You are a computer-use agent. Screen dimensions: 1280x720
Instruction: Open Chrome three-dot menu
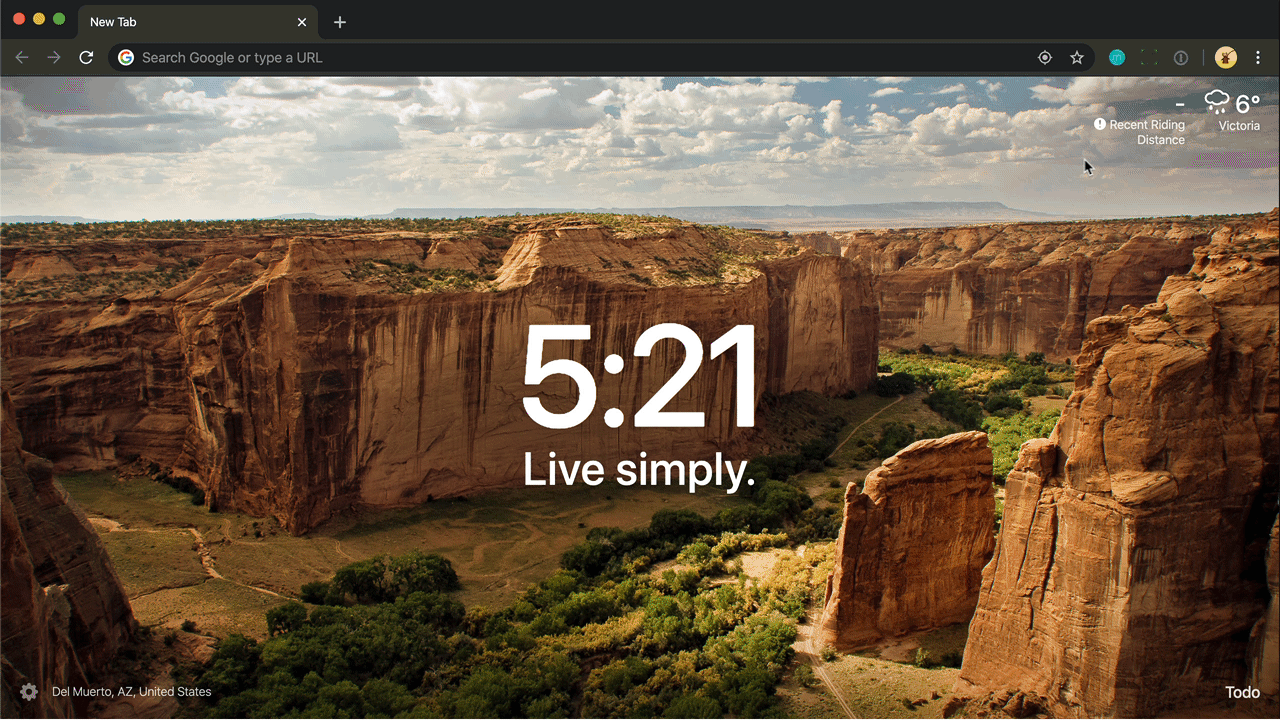[x=1259, y=58]
